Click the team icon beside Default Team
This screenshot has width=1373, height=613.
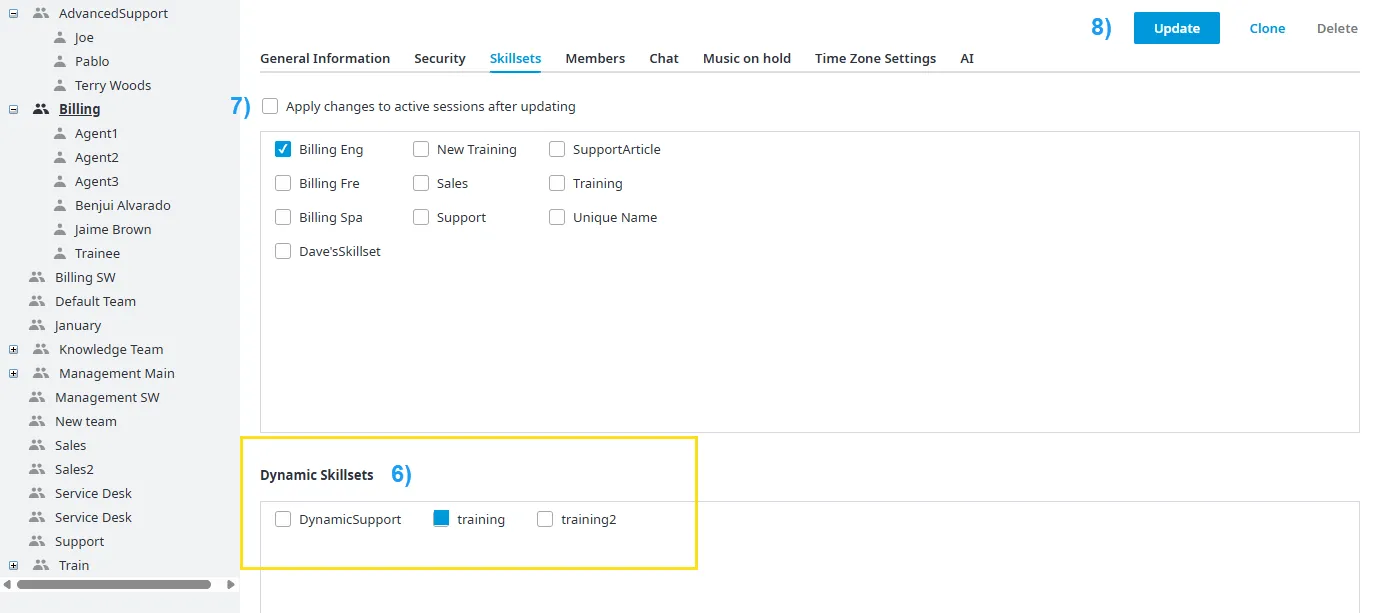point(37,301)
